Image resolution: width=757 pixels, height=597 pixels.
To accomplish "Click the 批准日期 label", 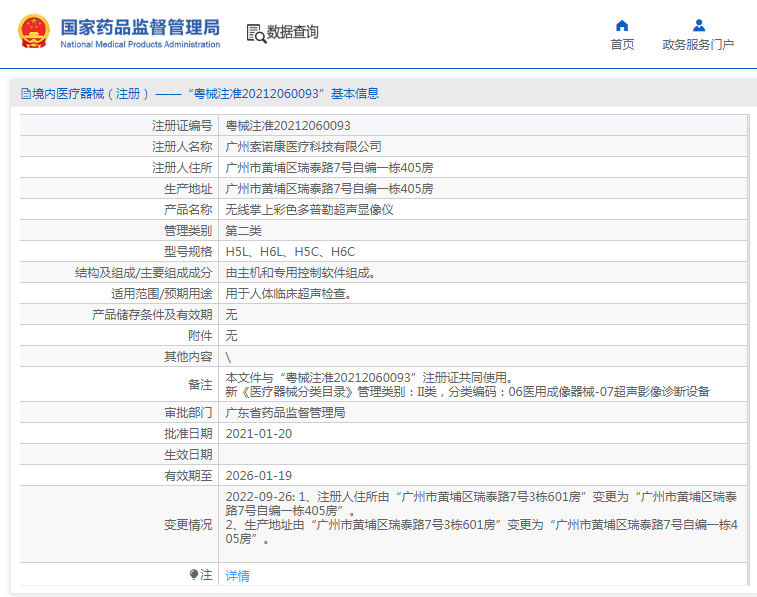I will point(188,433).
